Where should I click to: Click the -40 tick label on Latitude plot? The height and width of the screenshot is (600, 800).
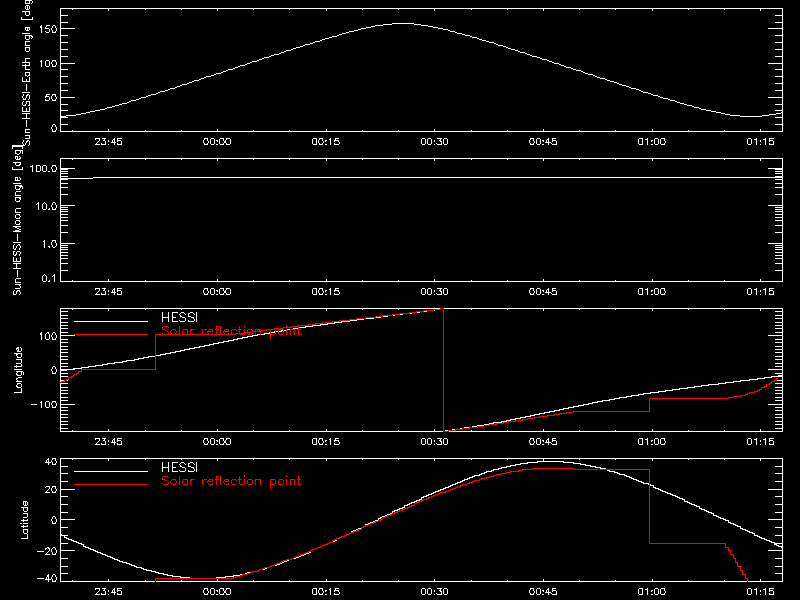47,578
